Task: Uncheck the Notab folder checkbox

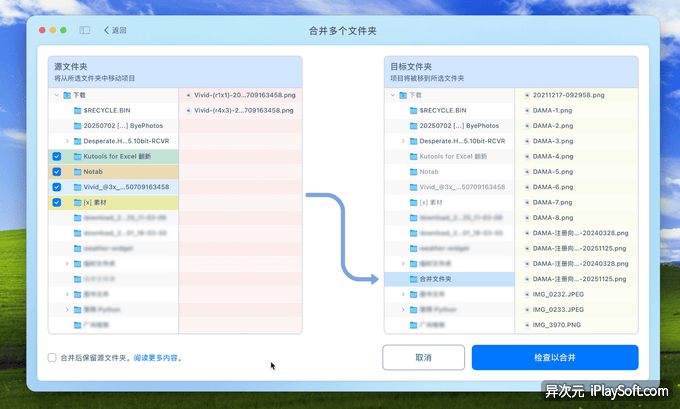Action: [57, 172]
